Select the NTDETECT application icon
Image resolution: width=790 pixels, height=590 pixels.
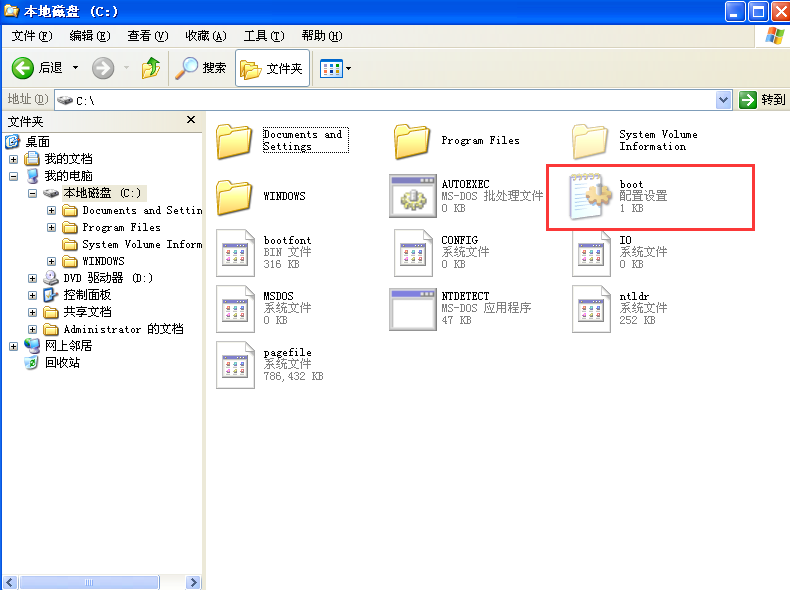click(413, 309)
